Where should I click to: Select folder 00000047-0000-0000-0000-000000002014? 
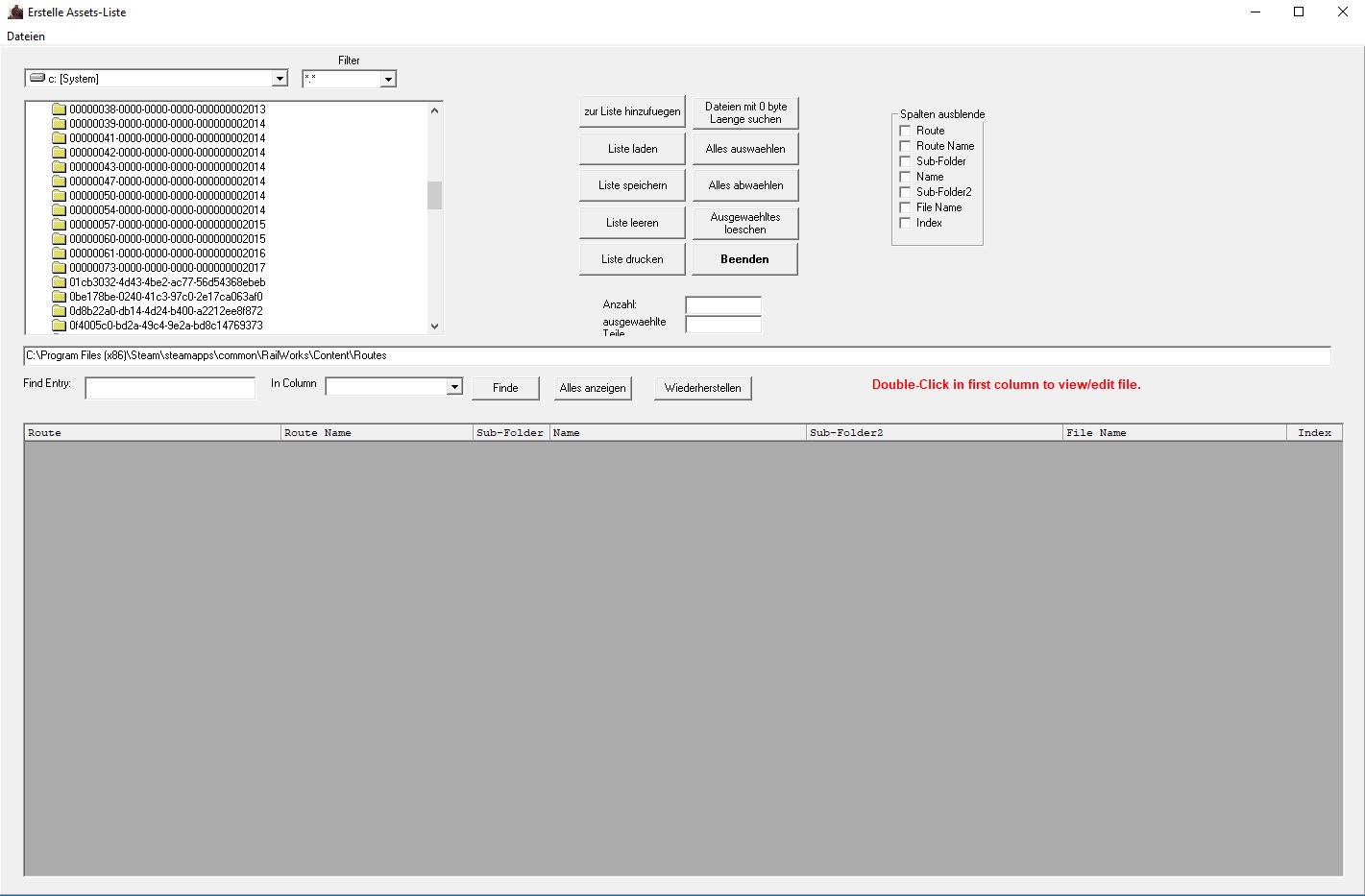click(167, 182)
